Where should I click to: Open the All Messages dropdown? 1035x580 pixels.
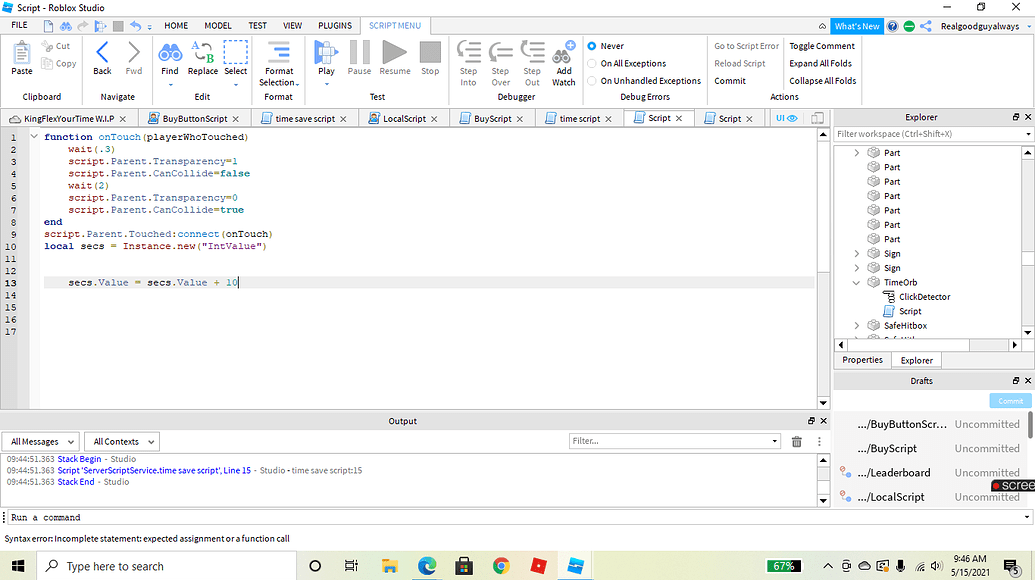(41, 441)
